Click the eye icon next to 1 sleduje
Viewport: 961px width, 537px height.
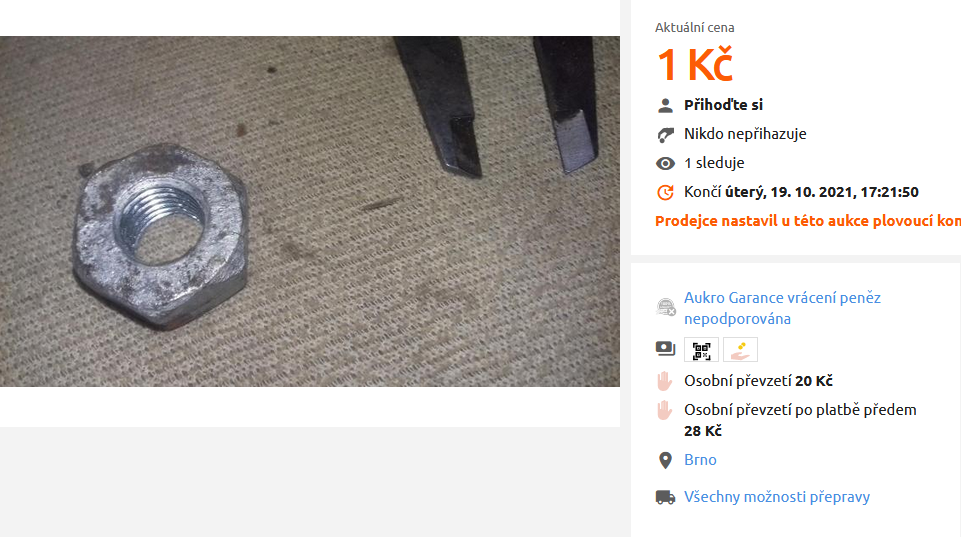click(x=665, y=163)
